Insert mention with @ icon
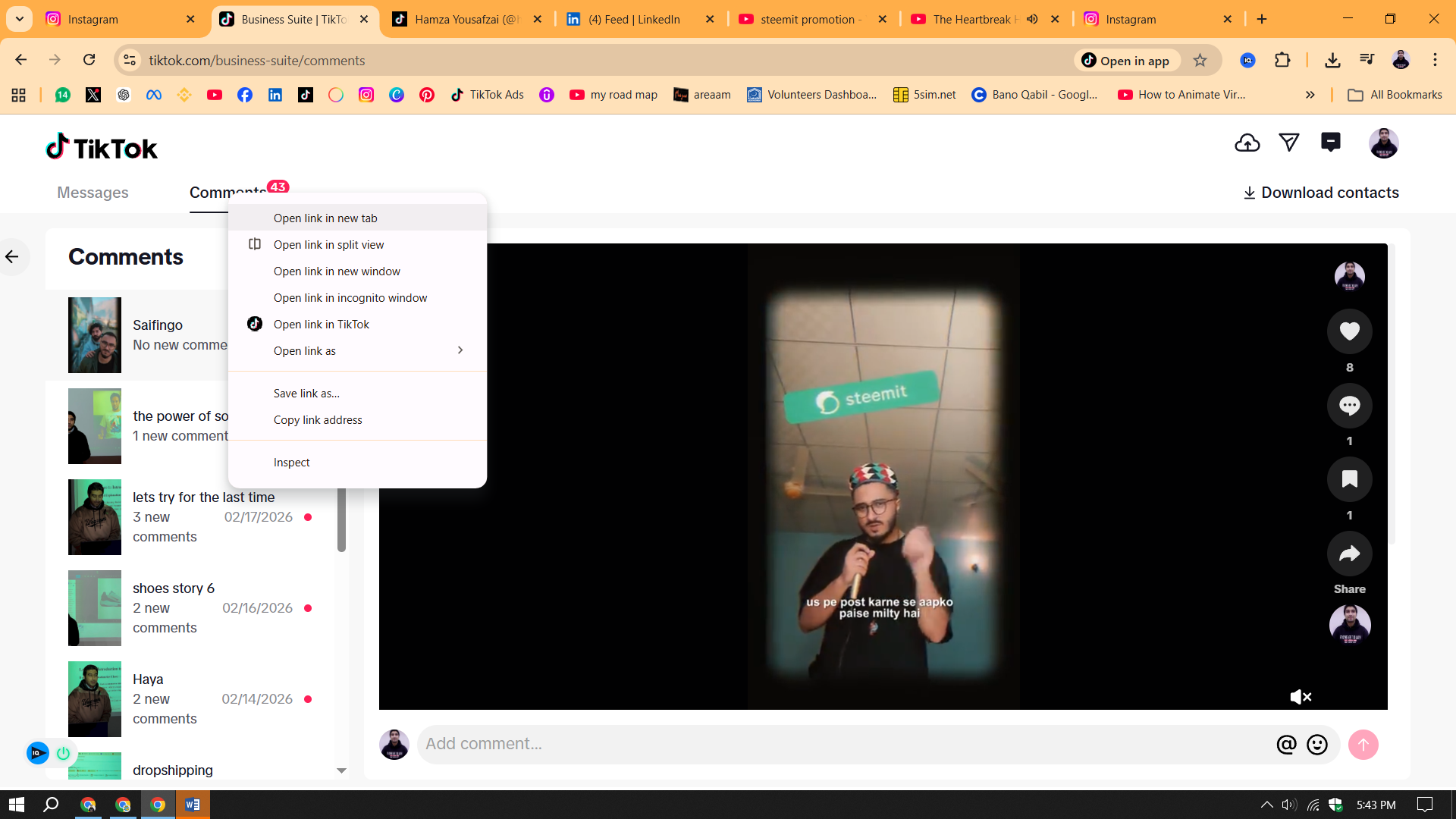This screenshot has height=819, width=1456. pyautogui.click(x=1286, y=745)
